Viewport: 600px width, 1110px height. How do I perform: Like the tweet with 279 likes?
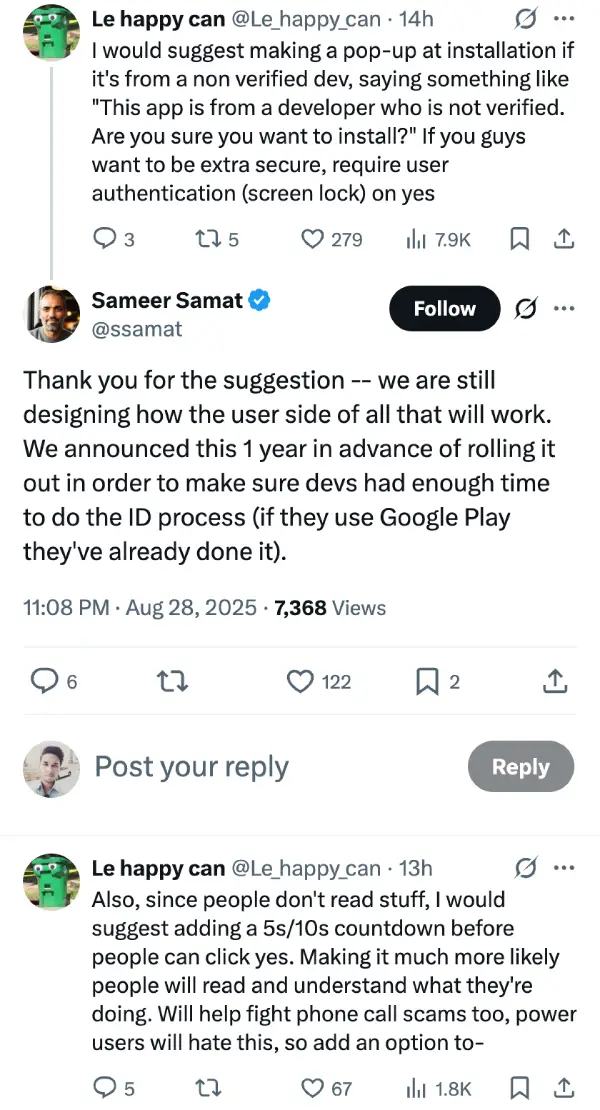pos(331,239)
